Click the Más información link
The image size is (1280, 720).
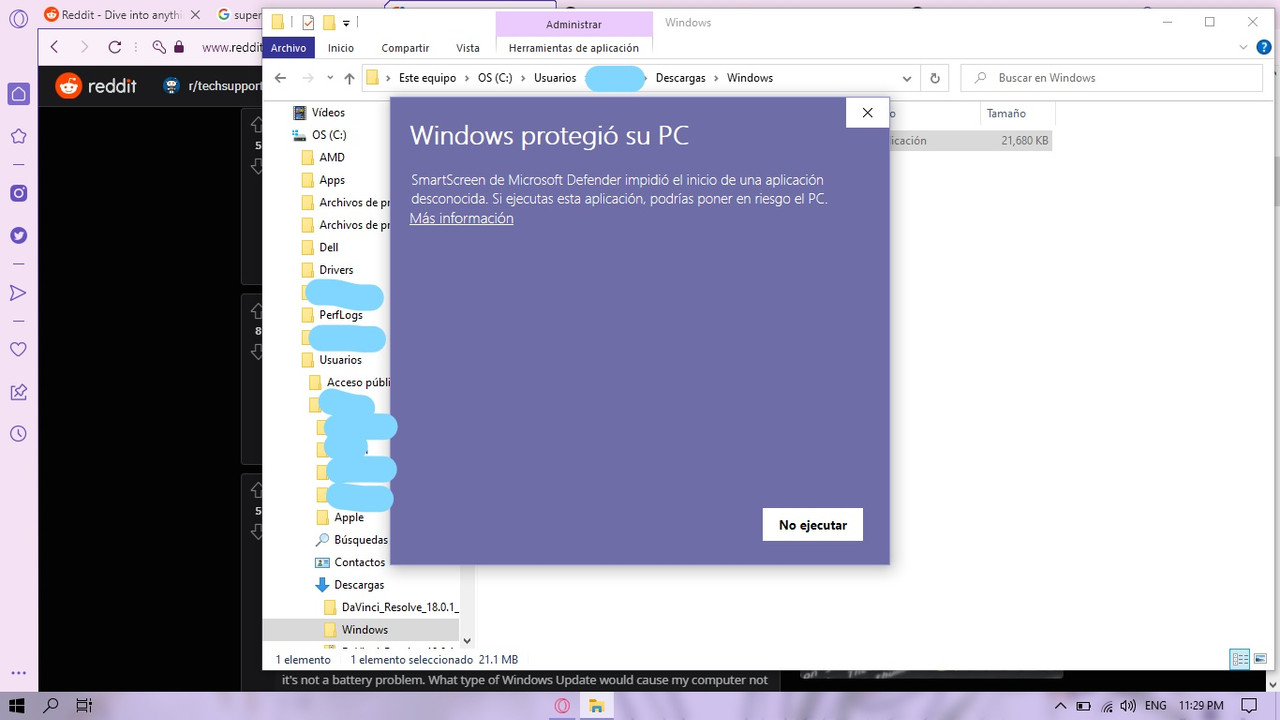461,218
